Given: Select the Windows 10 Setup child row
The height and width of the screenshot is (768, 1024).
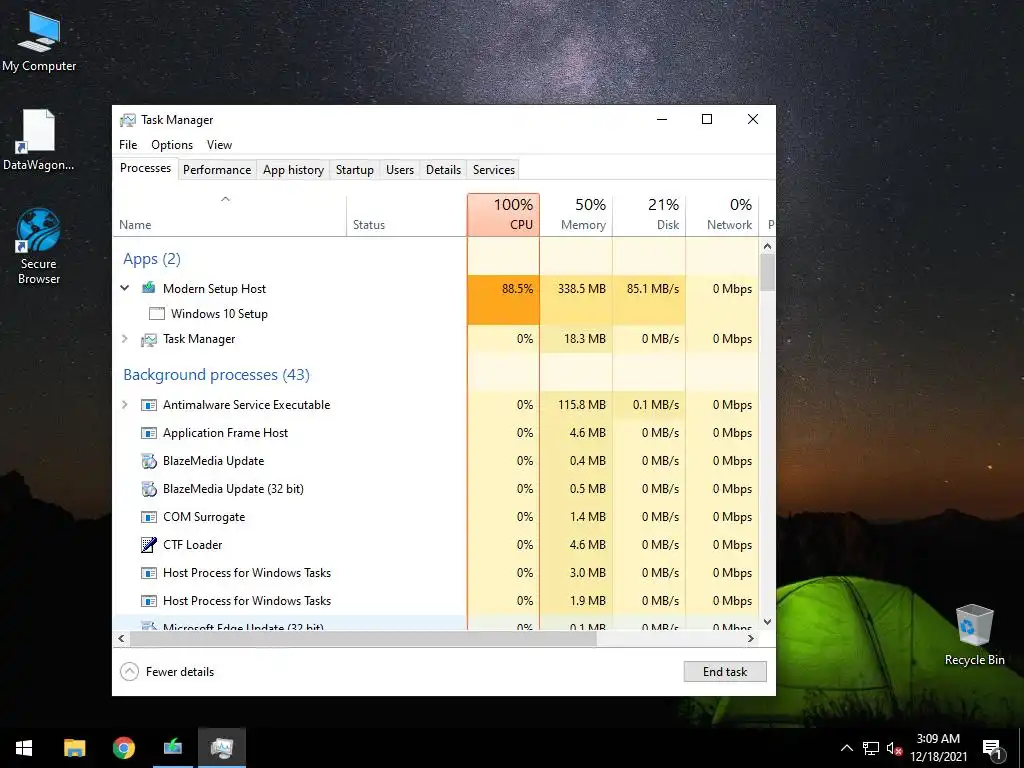Looking at the screenshot, I should pos(436,313).
